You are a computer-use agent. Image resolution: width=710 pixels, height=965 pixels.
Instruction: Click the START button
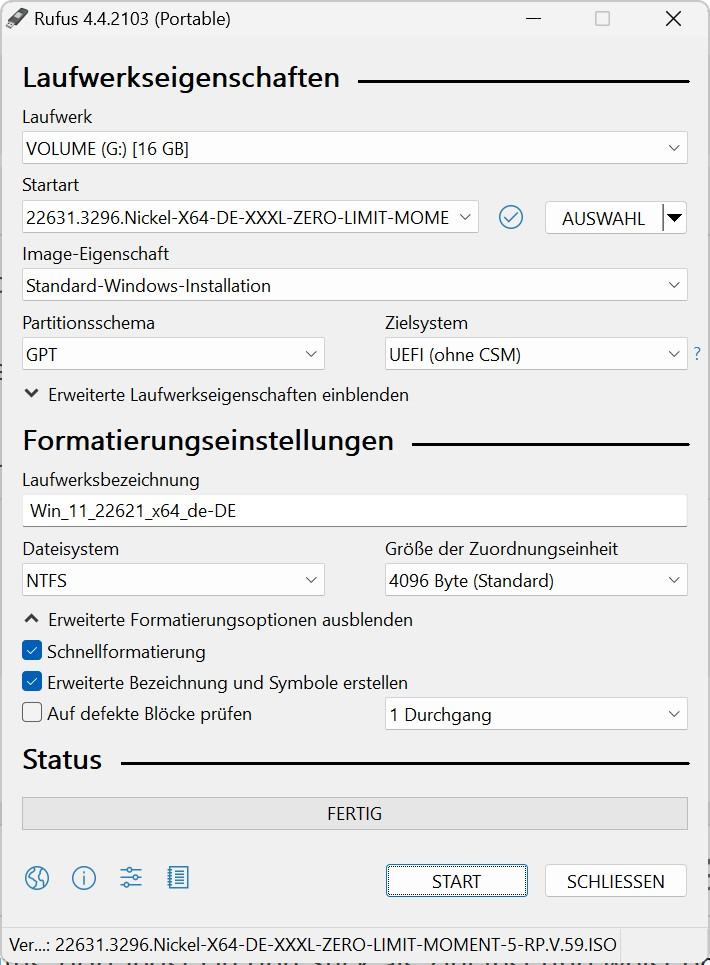pos(457,881)
